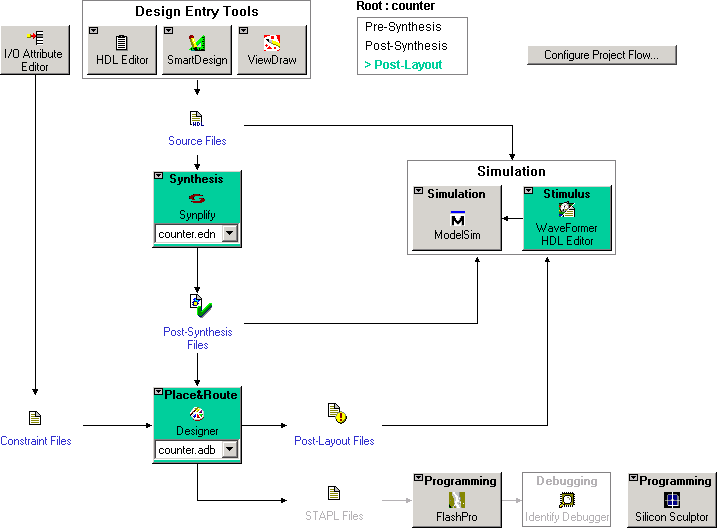This screenshot has width=717, height=528.
Task: Run the Synplify synthesis icon
Action: coord(197,198)
